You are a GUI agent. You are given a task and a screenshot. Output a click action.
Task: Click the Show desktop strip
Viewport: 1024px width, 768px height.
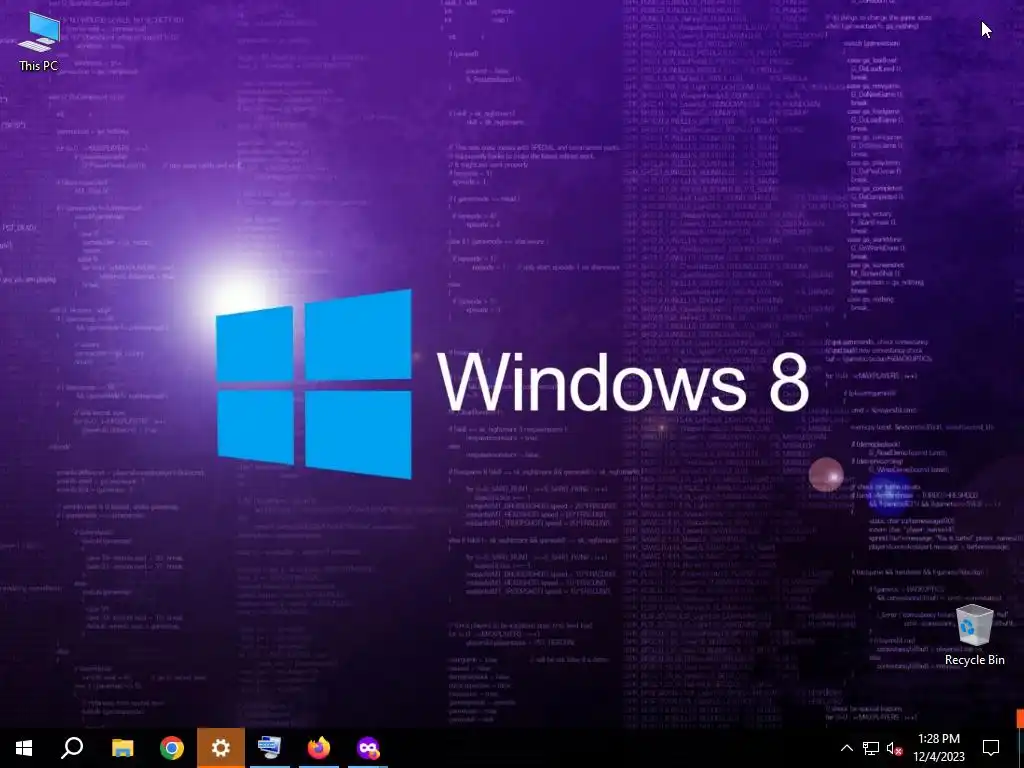pos(1021,748)
